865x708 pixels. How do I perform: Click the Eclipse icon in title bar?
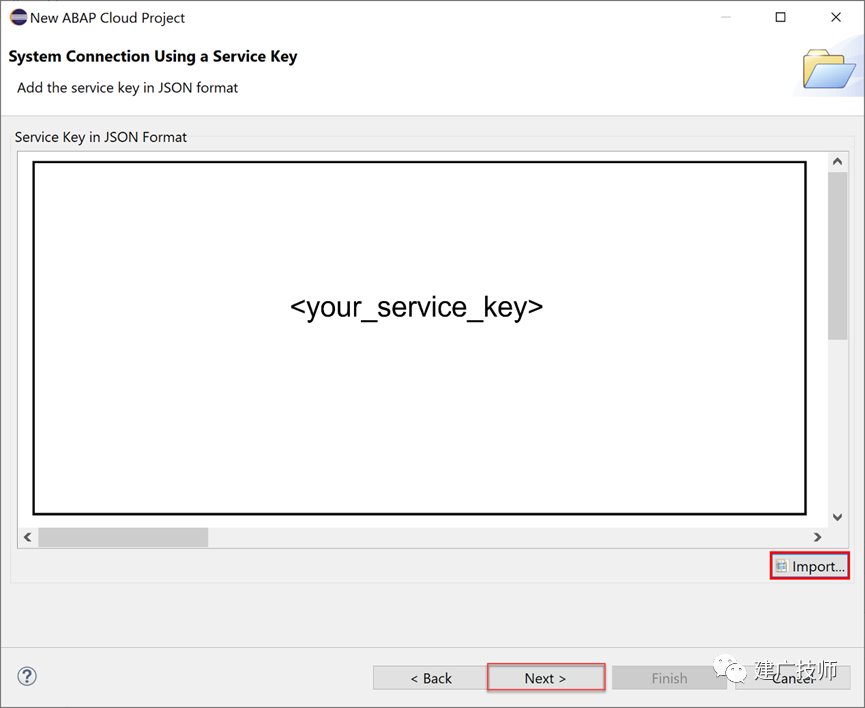(18, 18)
